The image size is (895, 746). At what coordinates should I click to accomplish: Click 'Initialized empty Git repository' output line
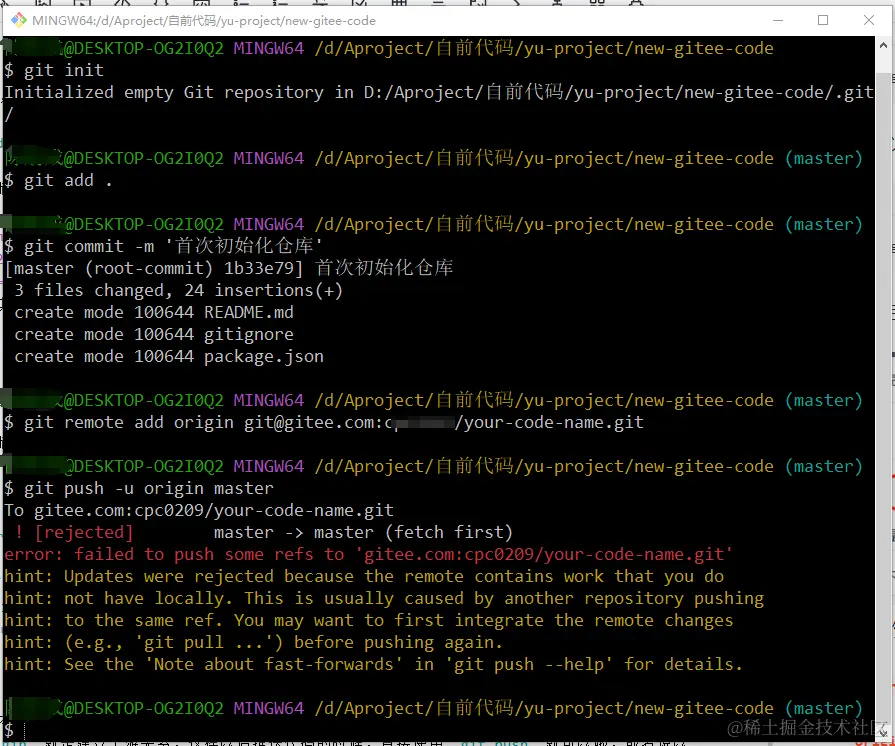(x=438, y=92)
